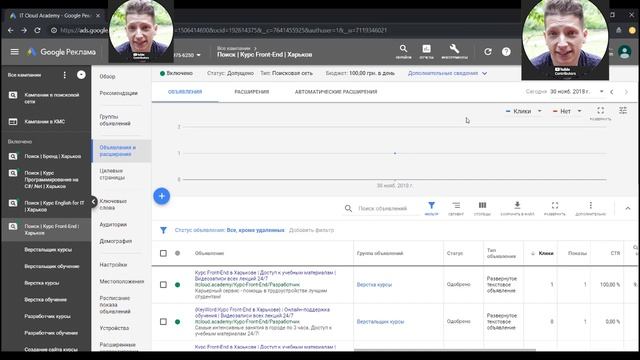640x360 pixels.
Task: Open the help question mark icon
Action: tap(506, 52)
